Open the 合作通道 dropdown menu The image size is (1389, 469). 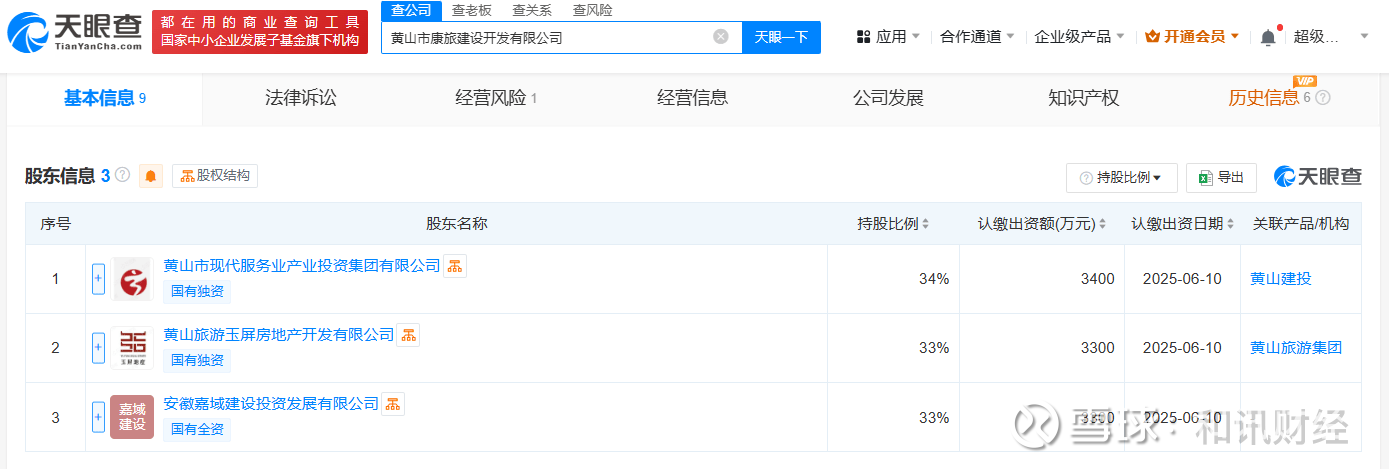click(x=977, y=37)
